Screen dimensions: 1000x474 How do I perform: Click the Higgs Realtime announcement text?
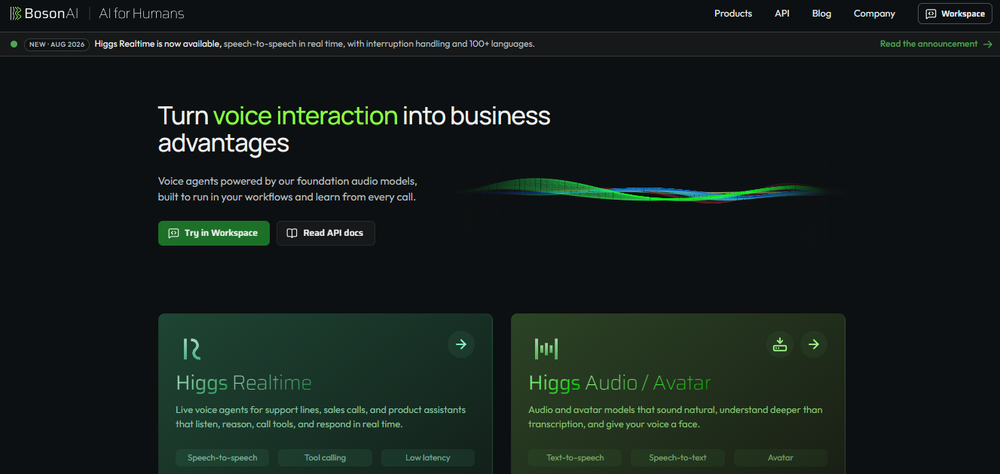point(314,44)
